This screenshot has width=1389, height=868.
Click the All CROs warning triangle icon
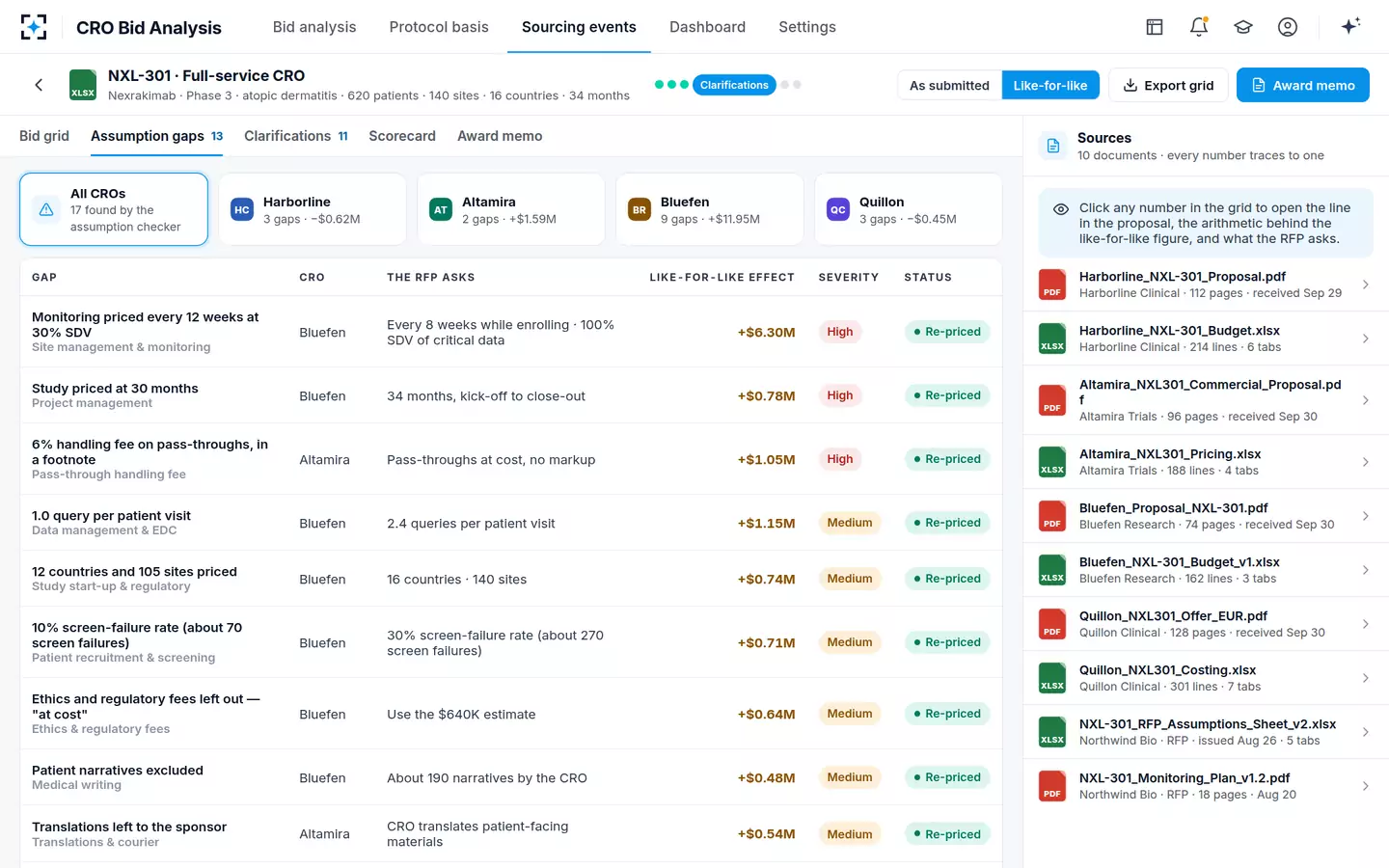tap(46, 209)
